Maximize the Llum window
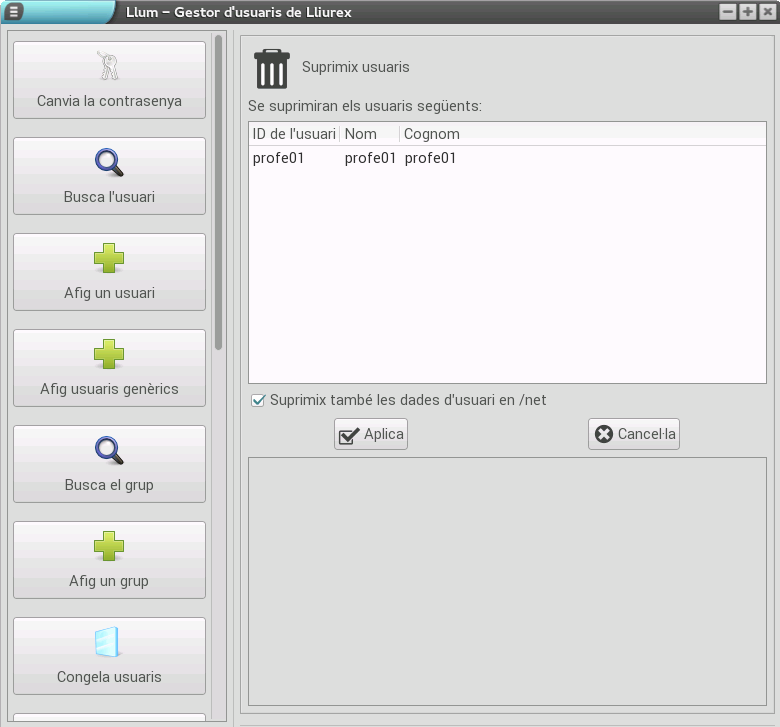Screen dimensions: 780x727 pyautogui.click(x=747, y=12)
